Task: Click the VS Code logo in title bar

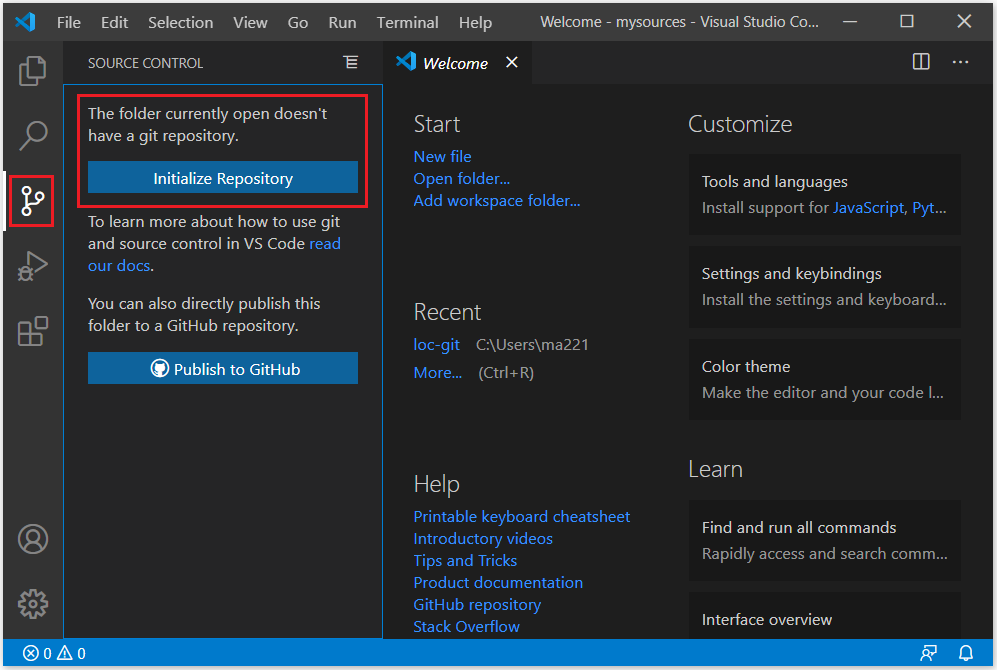Action: point(25,22)
